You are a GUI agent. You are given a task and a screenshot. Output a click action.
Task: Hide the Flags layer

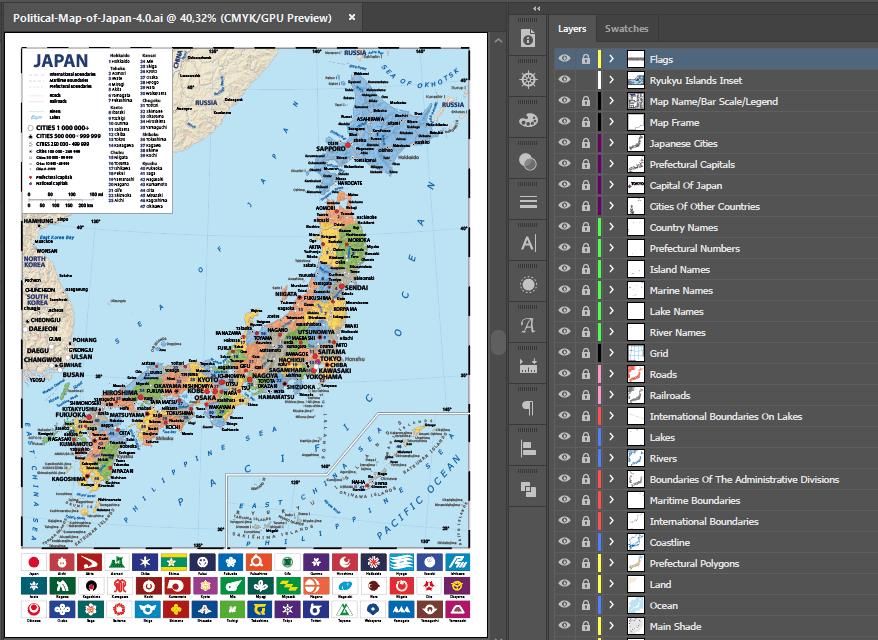(x=565, y=59)
